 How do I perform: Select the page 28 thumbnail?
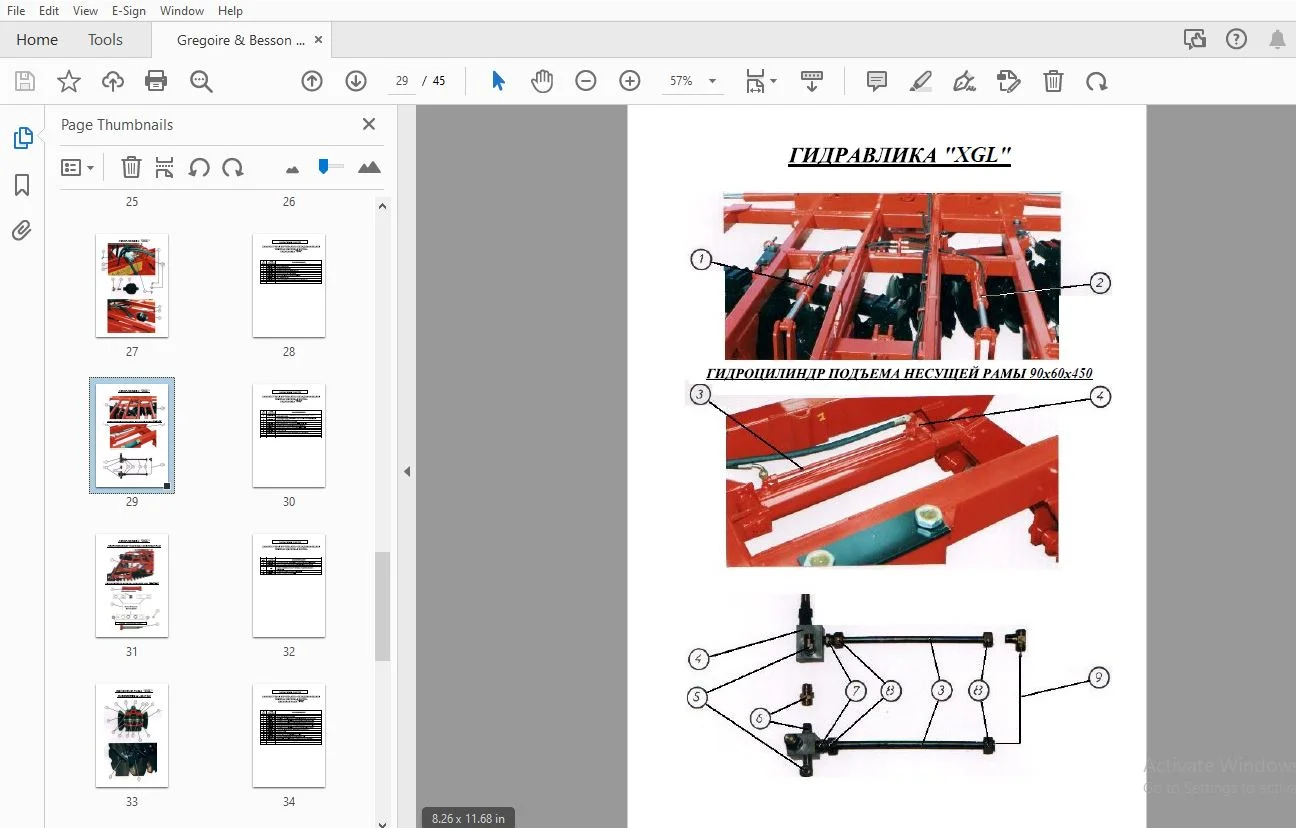tap(289, 286)
